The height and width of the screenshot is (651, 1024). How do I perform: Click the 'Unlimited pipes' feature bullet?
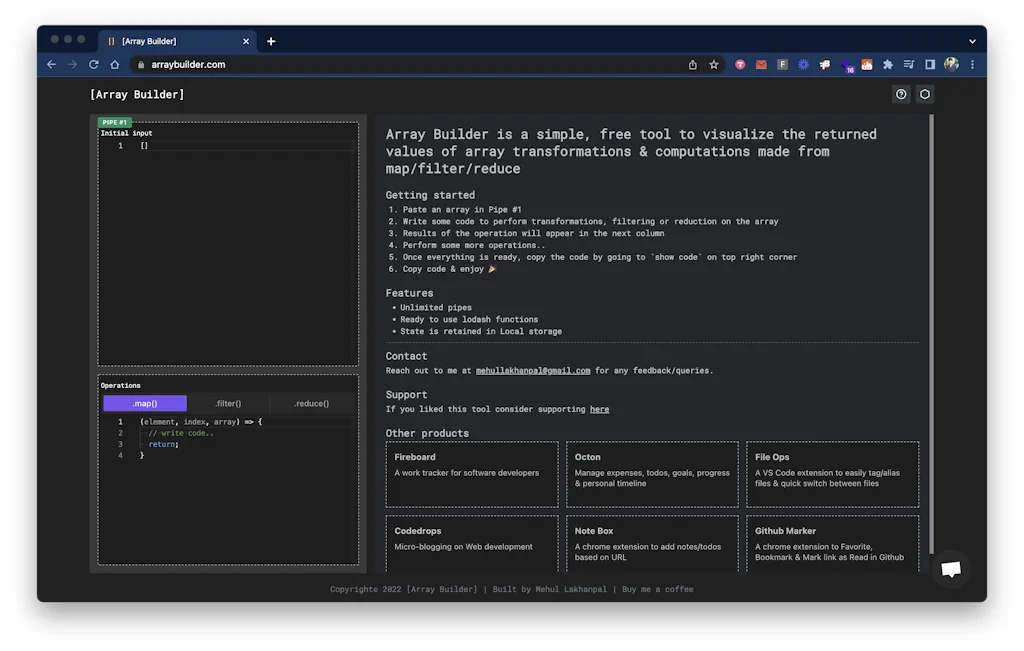click(436, 308)
